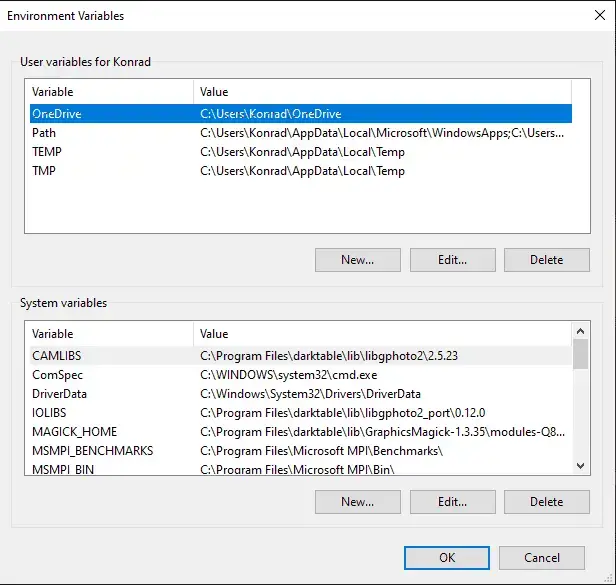Click New... under System variables

pos(358,502)
